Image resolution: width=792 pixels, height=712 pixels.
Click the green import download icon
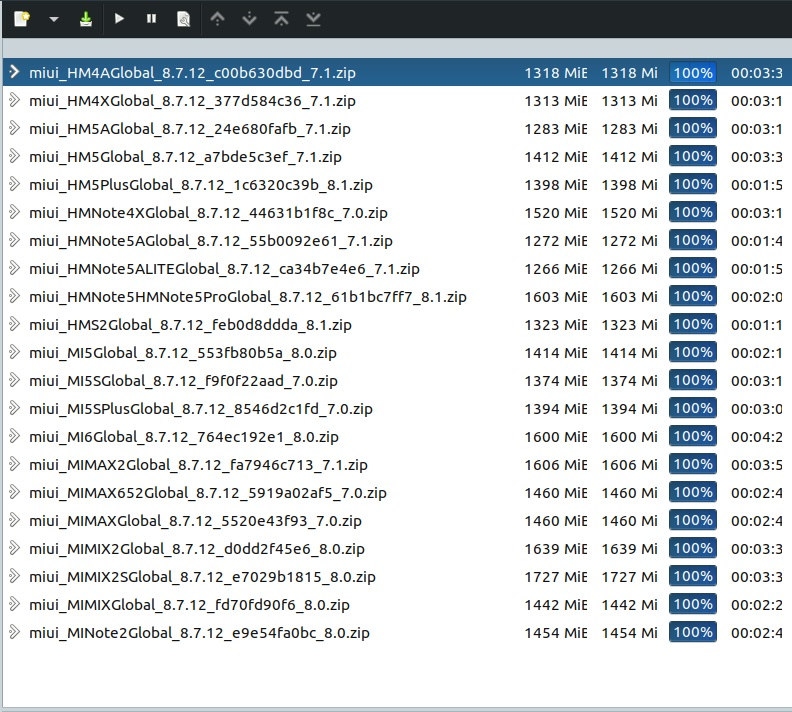coord(86,18)
